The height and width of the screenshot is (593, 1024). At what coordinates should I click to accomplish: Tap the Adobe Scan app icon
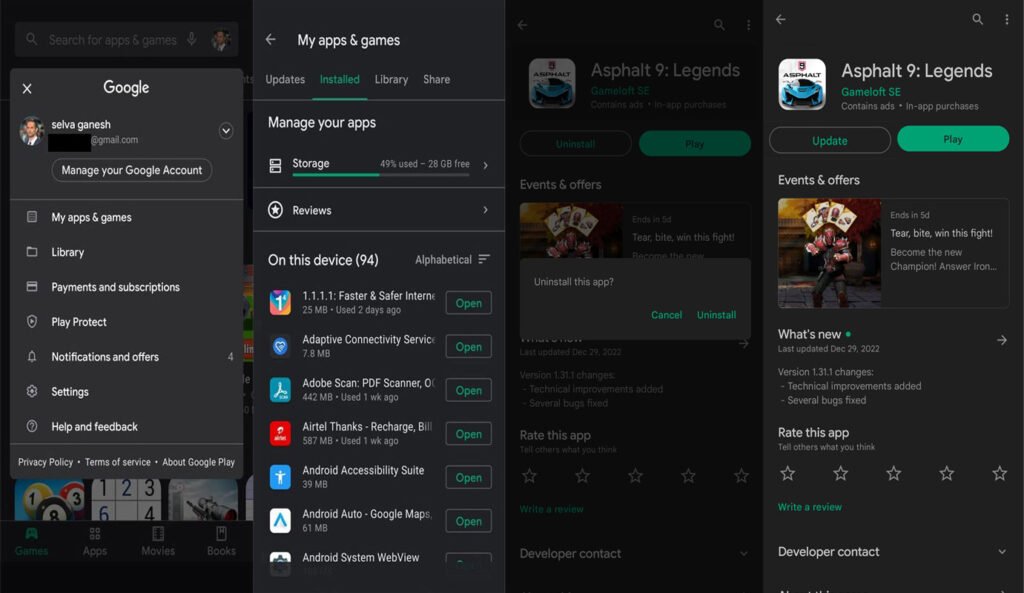pyautogui.click(x=281, y=390)
